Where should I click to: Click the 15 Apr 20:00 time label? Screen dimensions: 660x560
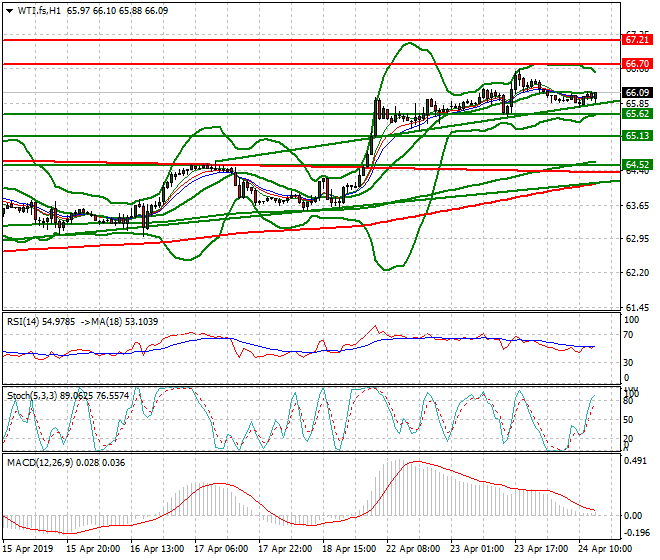(93, 549)
